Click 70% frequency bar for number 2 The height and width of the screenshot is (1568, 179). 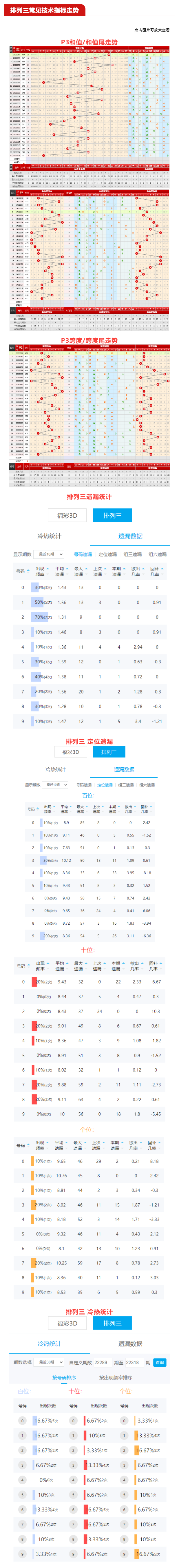pyautogui.click(x=43, y=617)
